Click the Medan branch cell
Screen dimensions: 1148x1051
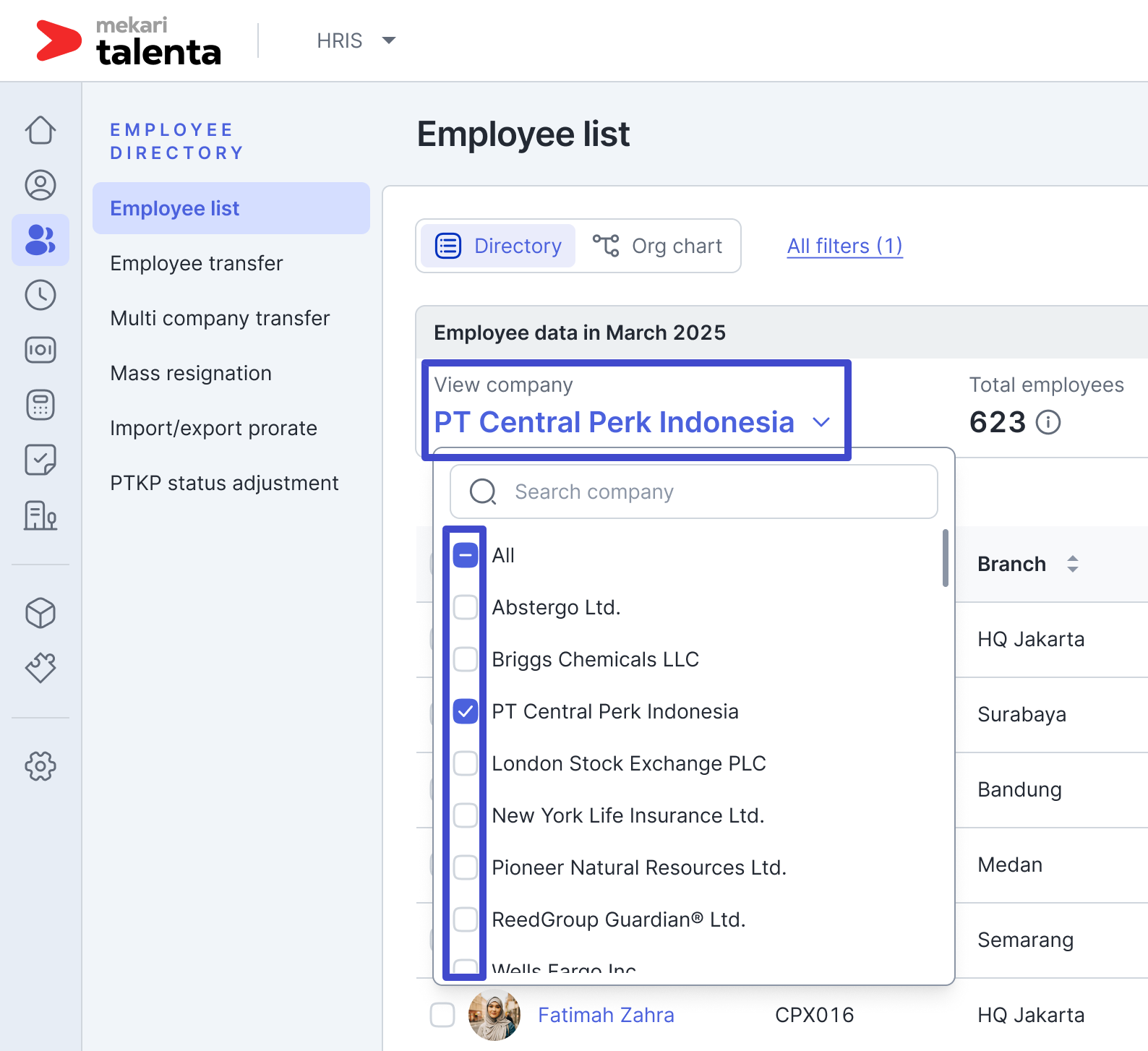[1010, 865]
